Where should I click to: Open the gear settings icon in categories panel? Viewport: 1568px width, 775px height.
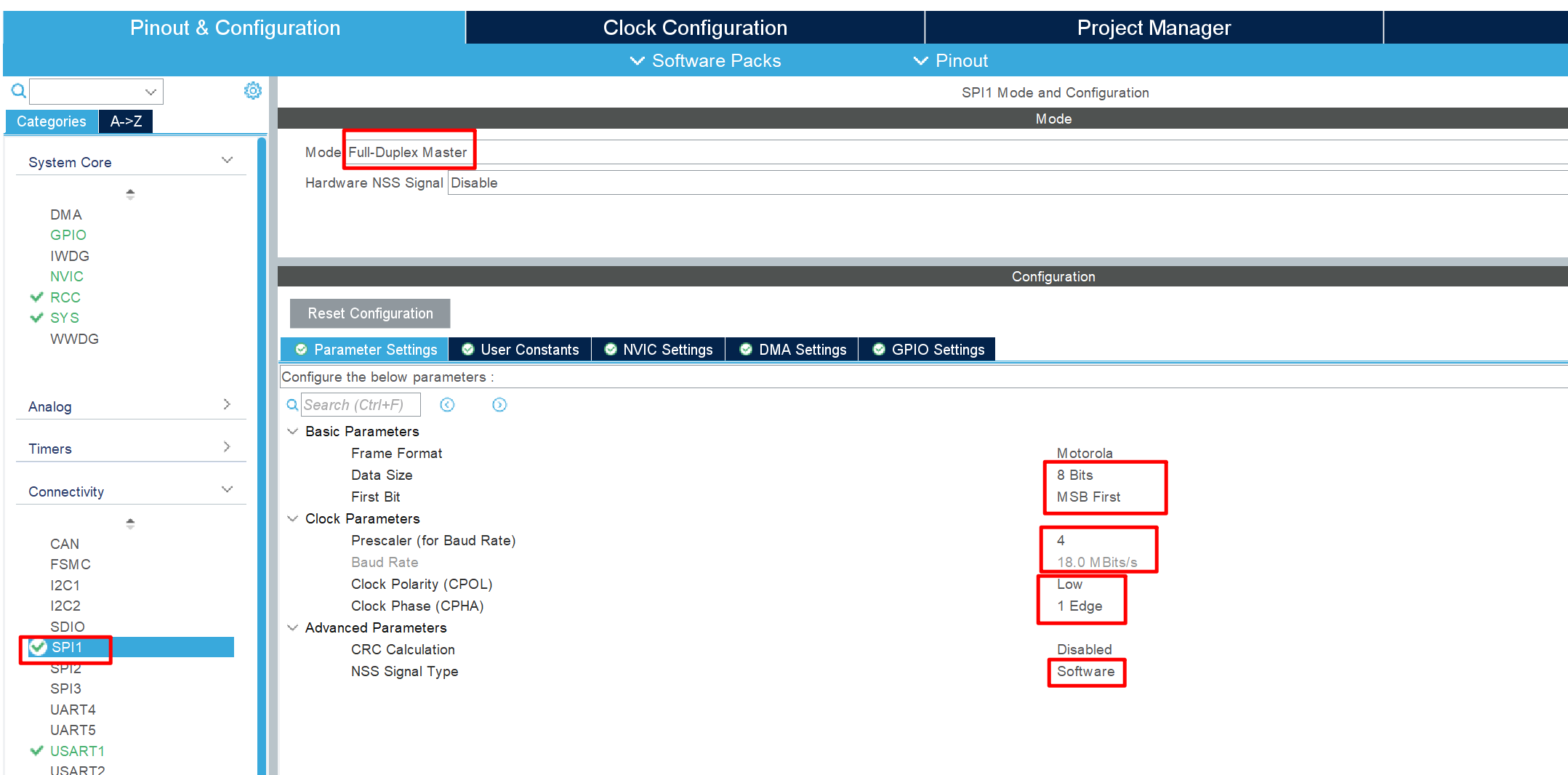[x=252, y=90]
